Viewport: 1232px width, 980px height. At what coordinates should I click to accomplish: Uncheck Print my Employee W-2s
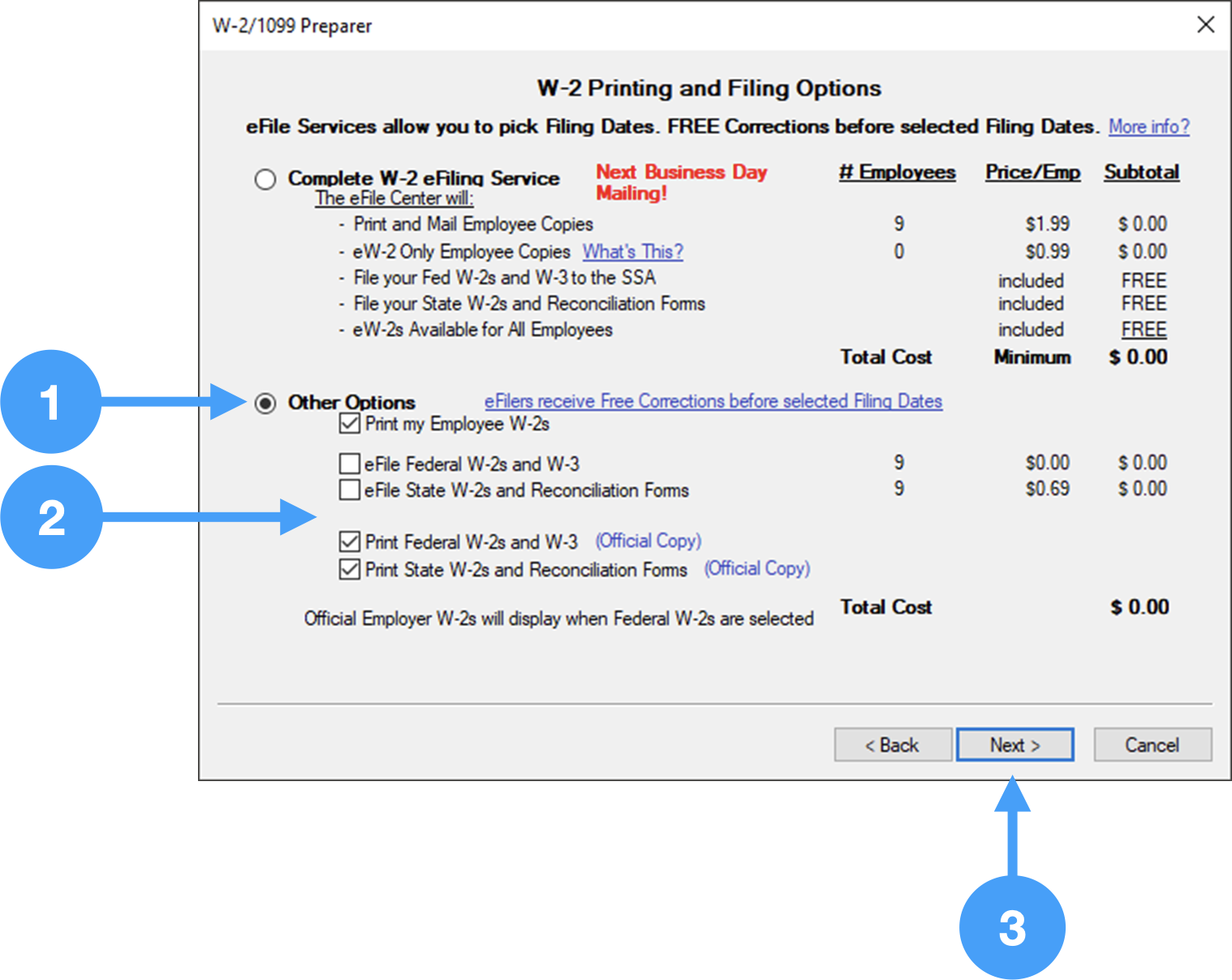click(x=350, y=424)
